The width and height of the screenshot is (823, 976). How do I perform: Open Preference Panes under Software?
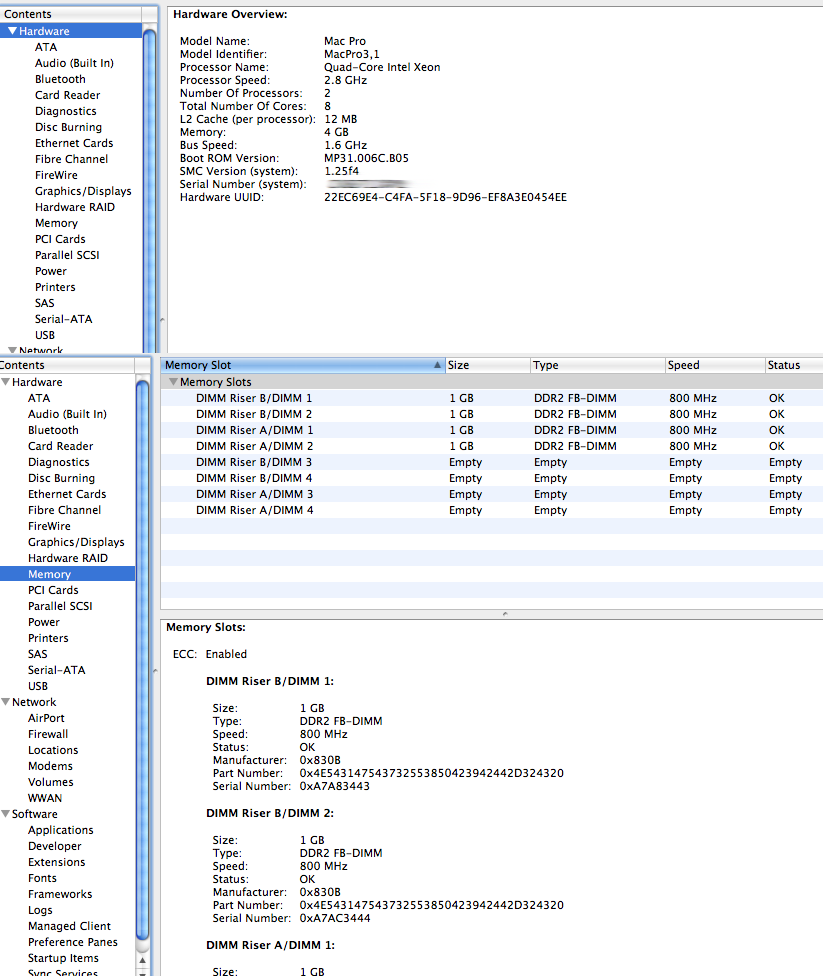pos(73,942)
